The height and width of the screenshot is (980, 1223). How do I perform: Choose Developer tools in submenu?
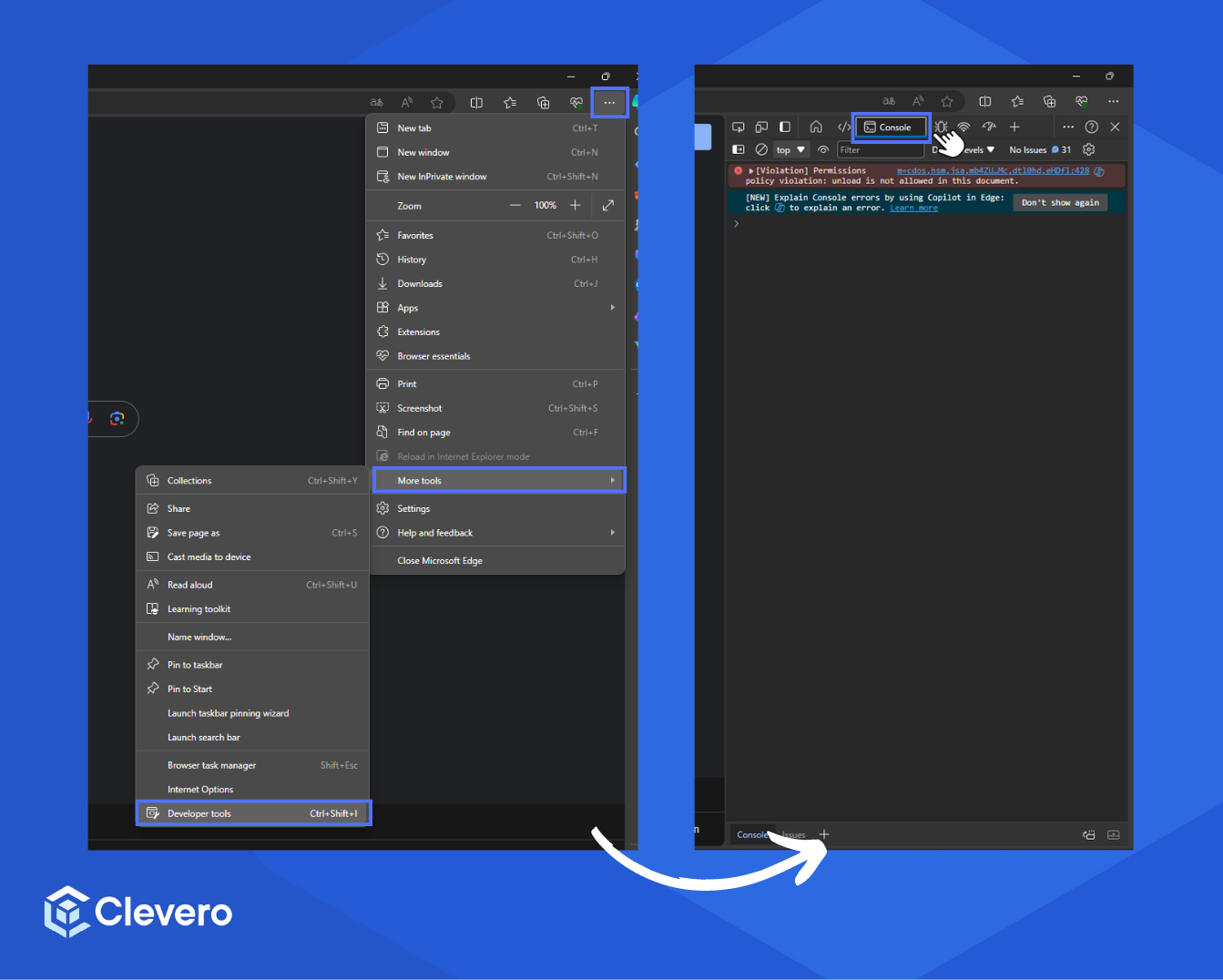point(253,813)
